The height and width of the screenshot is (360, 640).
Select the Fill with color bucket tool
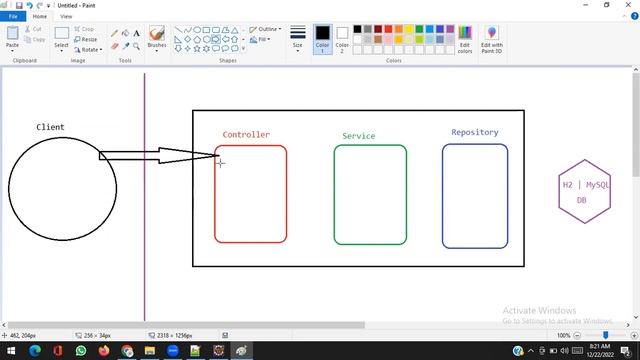[x=125, y=33]
